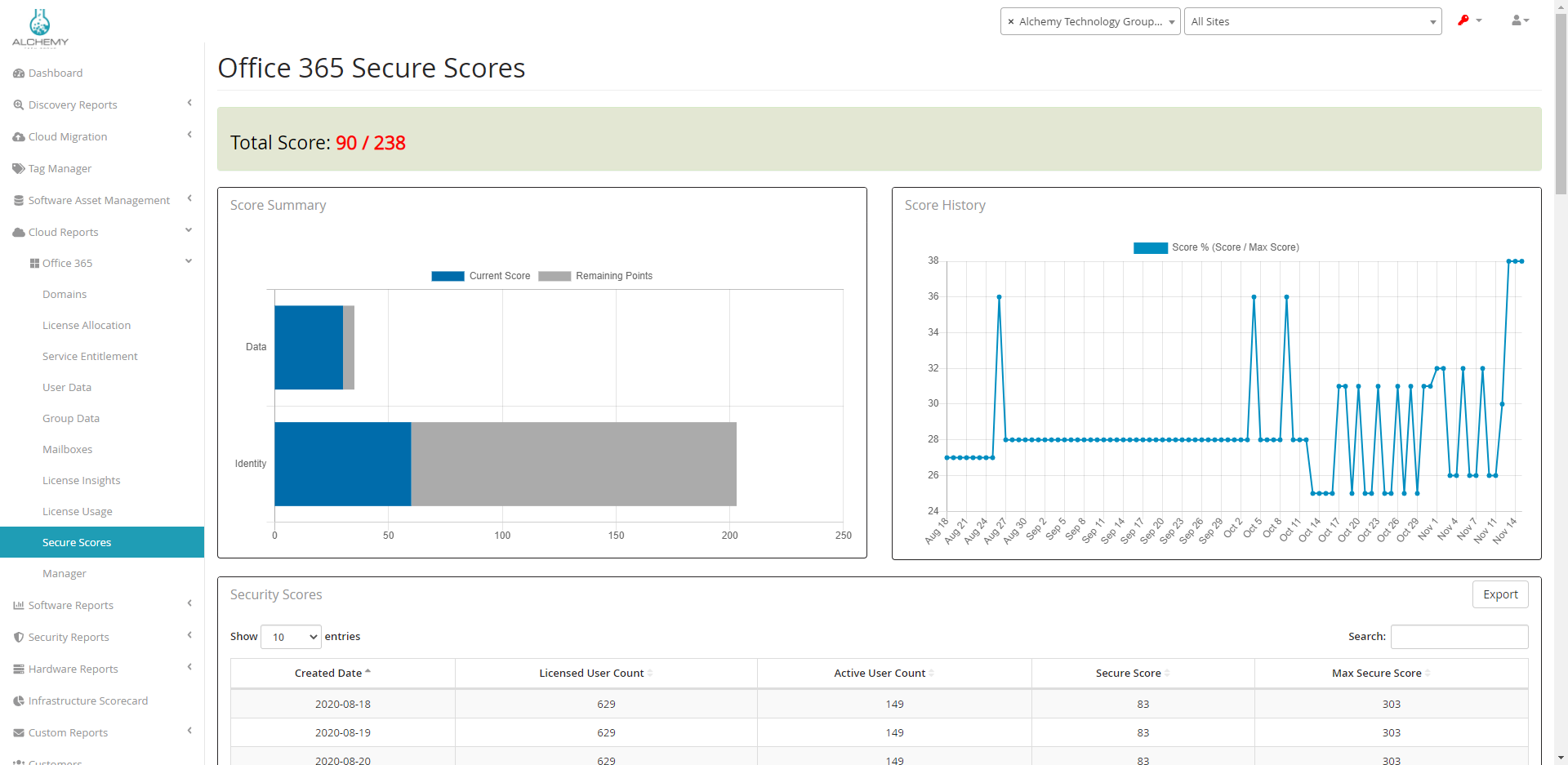Click the blue Identity current score bar

(342, 464)
